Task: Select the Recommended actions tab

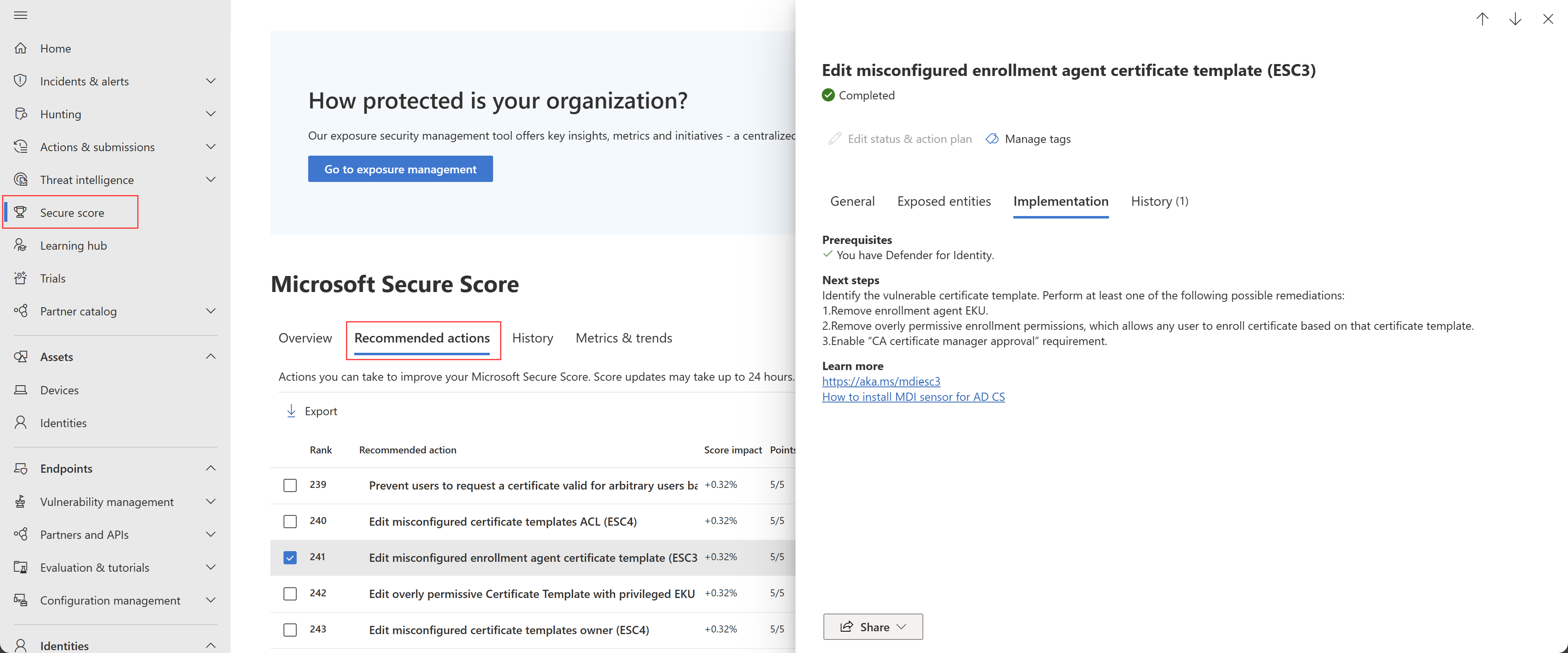Action: (422, 338)
